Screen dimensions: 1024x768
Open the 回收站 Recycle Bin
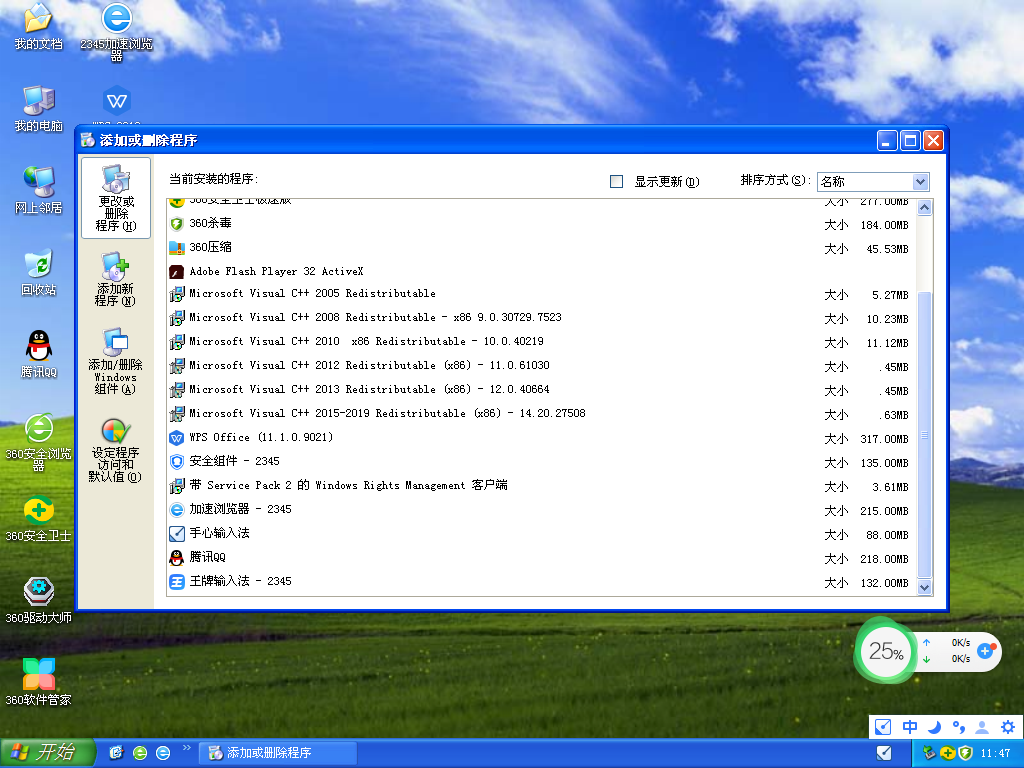(38, 272)
